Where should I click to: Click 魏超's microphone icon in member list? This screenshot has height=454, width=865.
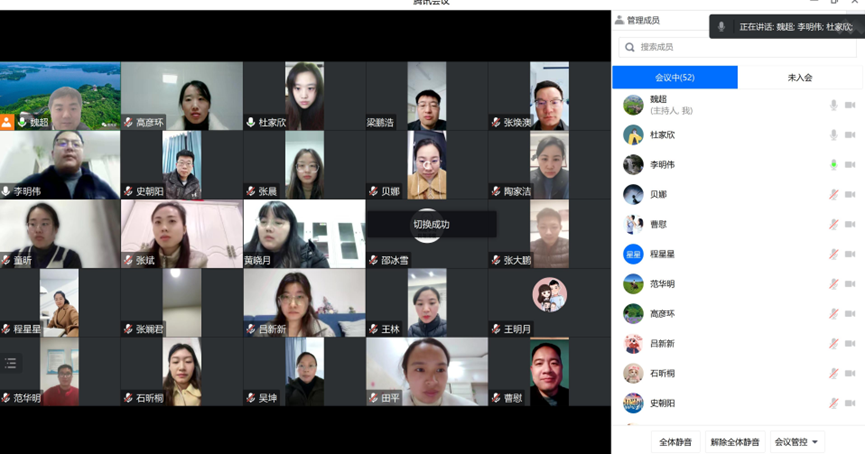pyautogui.click(x=833, y=105)
